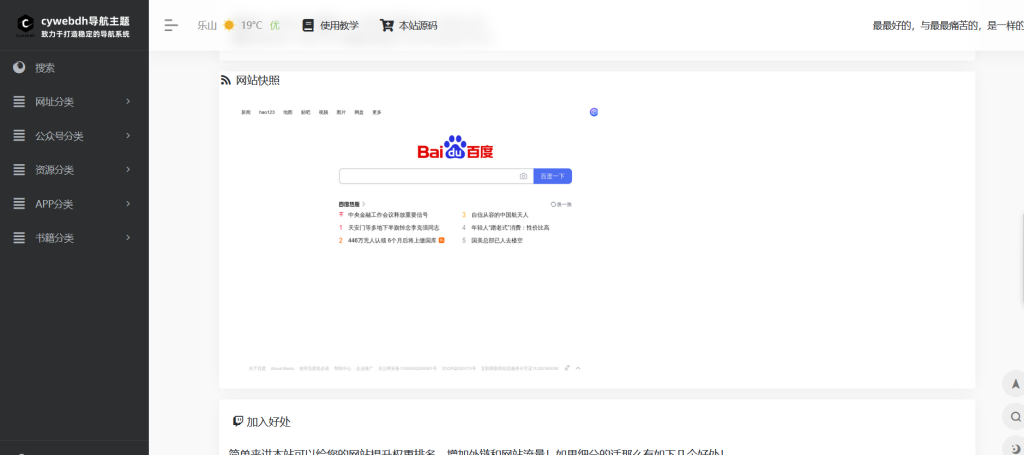Expand the APP分类 chevron arrow
Viewport: 1024px width, 455px height.
pos(128,203)
